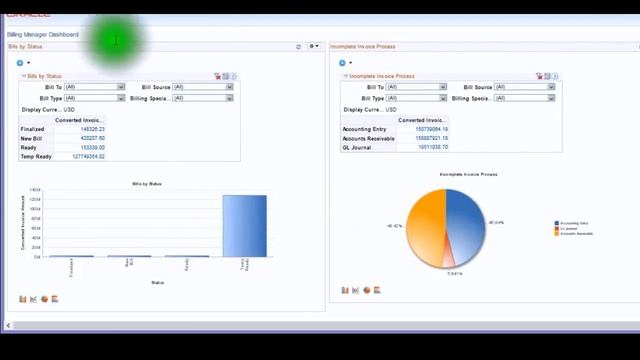Click the blue Accounting Entry pie slice
640x360 pixels.
point(465,224)
